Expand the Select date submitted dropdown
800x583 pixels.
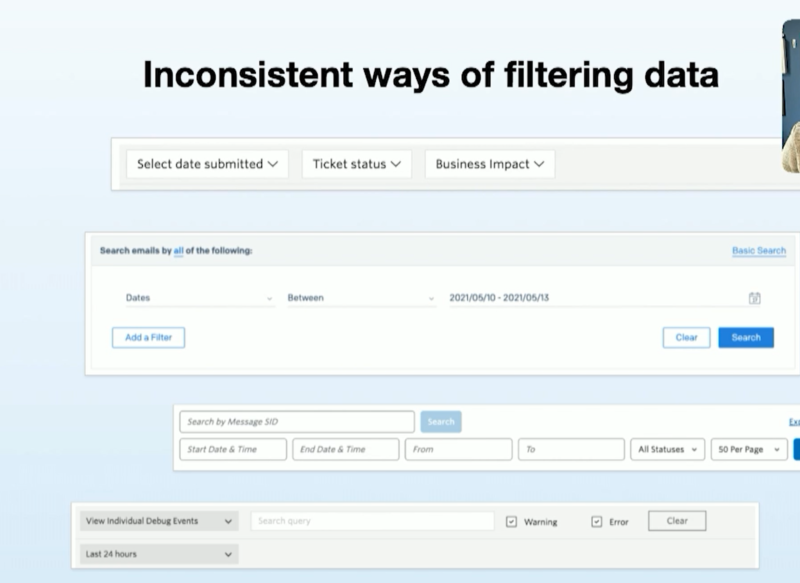tap(207, 164)
